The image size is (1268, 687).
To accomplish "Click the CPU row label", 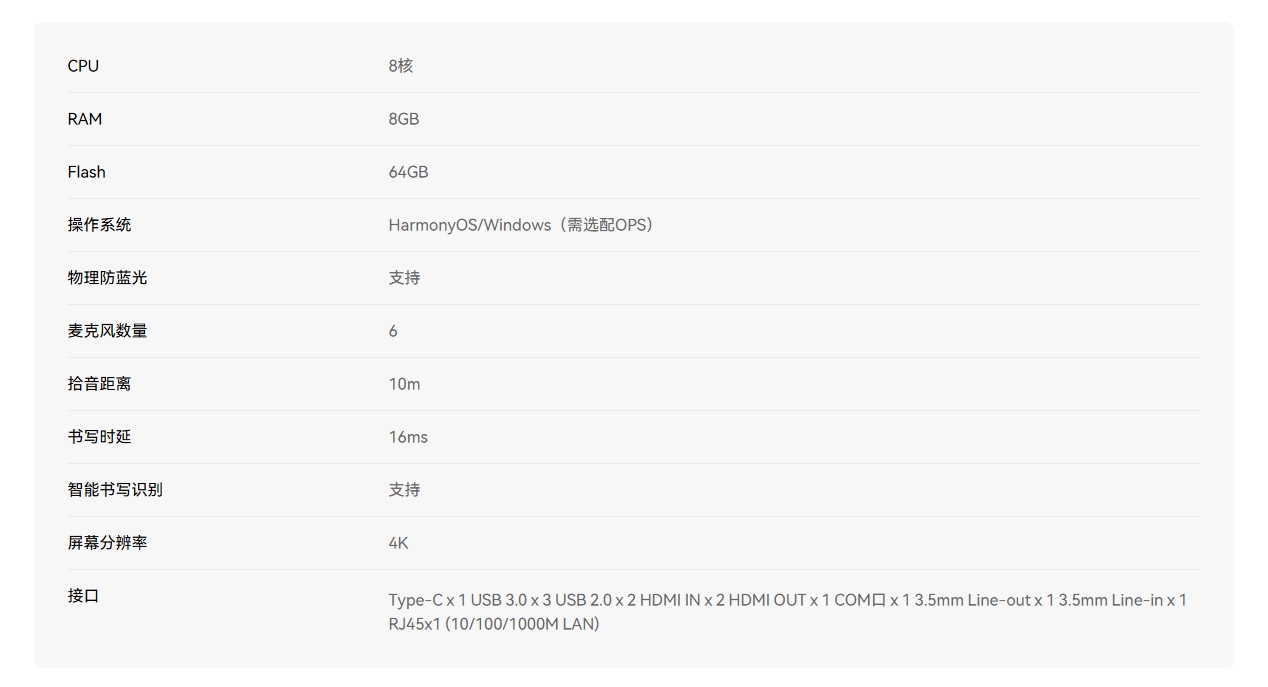I will 83,66.
